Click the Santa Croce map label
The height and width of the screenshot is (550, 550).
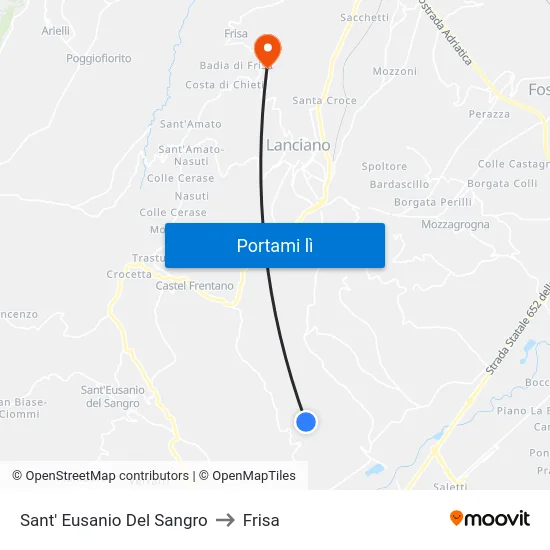324,101
